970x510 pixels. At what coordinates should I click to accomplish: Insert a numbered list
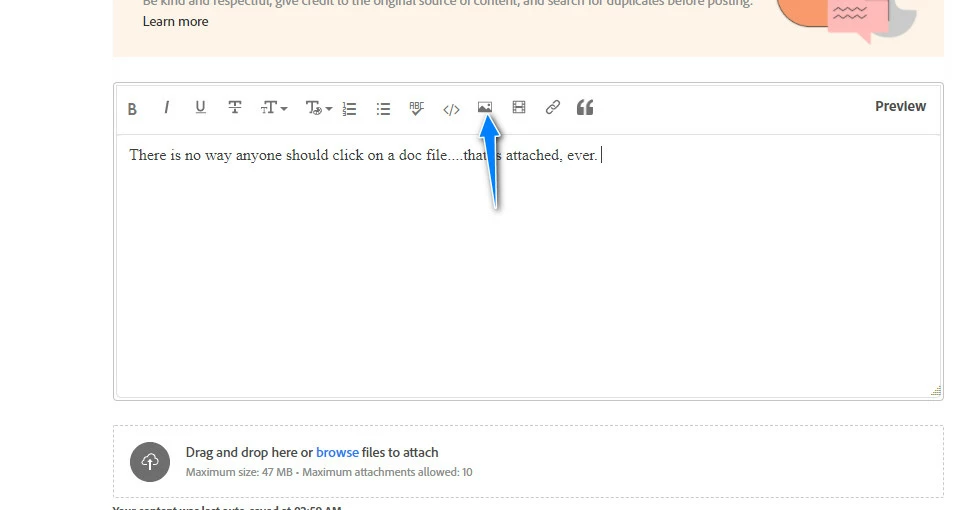click(350, 109)
